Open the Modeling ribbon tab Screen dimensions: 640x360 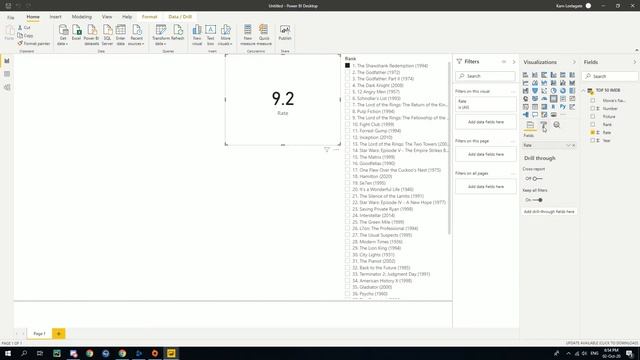[82, 17]
